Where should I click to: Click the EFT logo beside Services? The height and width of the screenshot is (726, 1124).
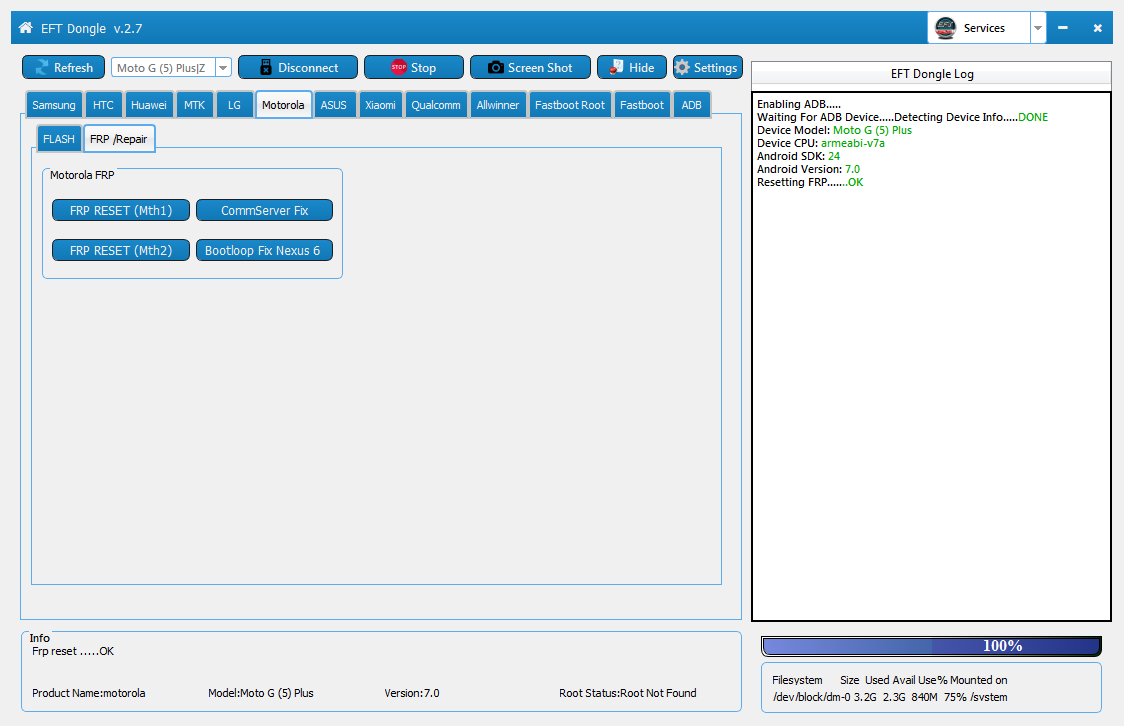pos(946,28)
